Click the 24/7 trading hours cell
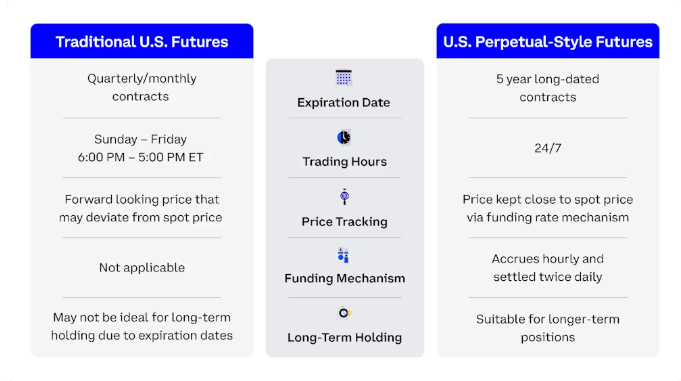The width and height of the screenshot is (681, 381). pyautogui.click(x=548, y=148)
